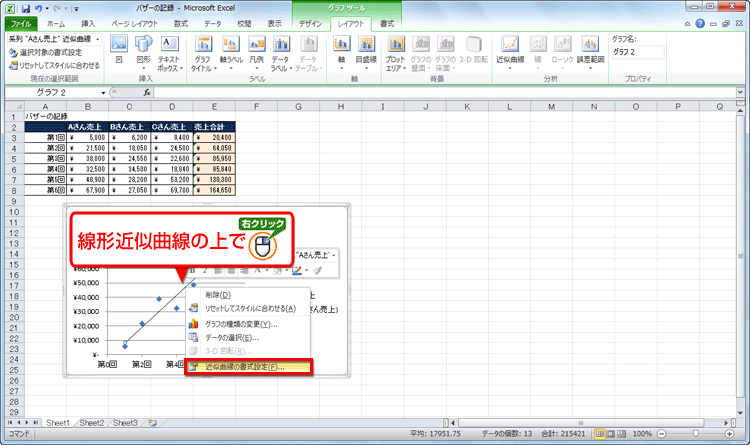The height and width of the screenshot is (445, 750).
Task: Select column header B
Action: 88,107
